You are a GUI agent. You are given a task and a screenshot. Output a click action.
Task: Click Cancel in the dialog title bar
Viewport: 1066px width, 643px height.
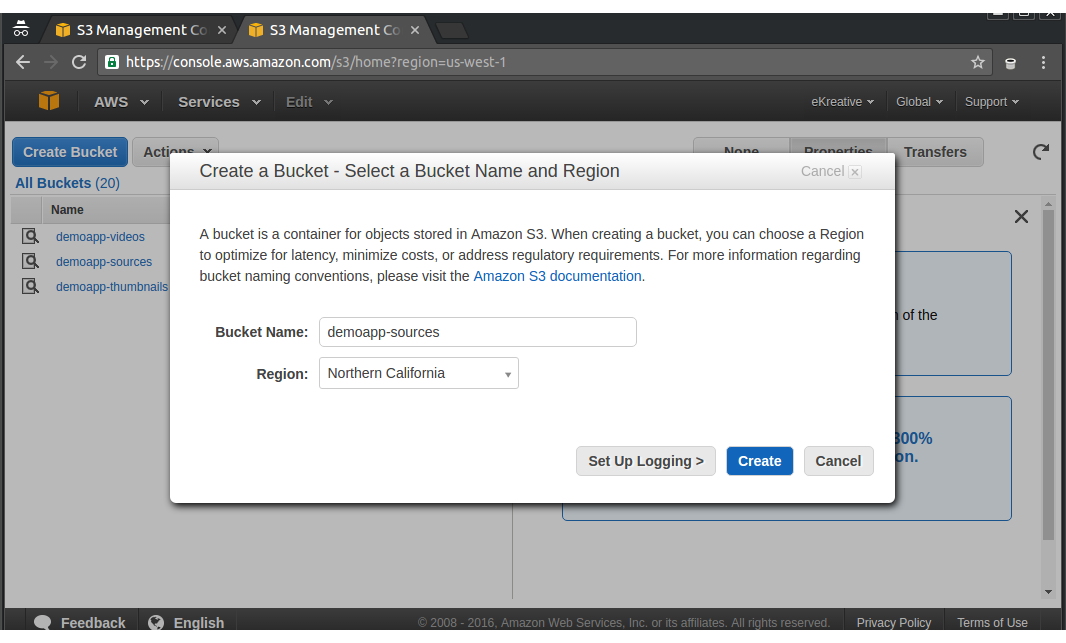point(830,171)
